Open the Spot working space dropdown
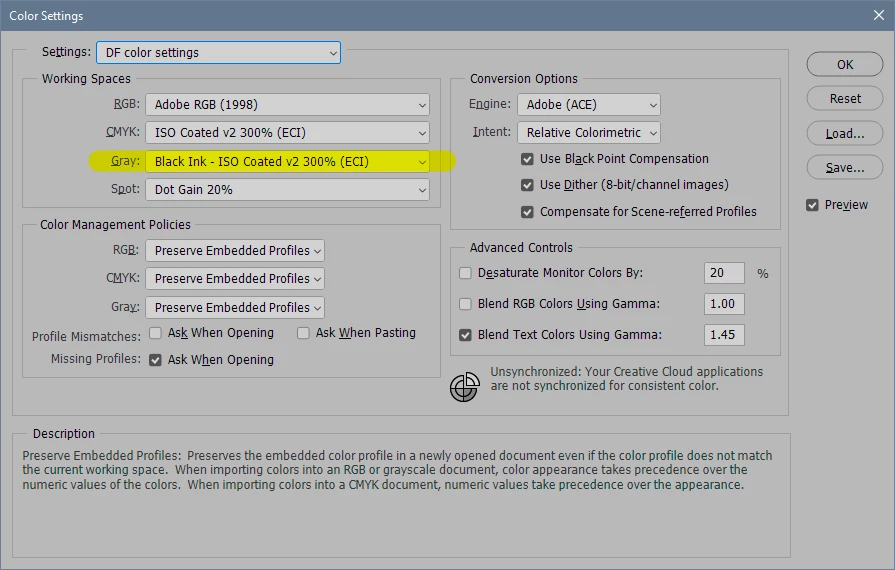895x570 pixels. tap(288, 190)
